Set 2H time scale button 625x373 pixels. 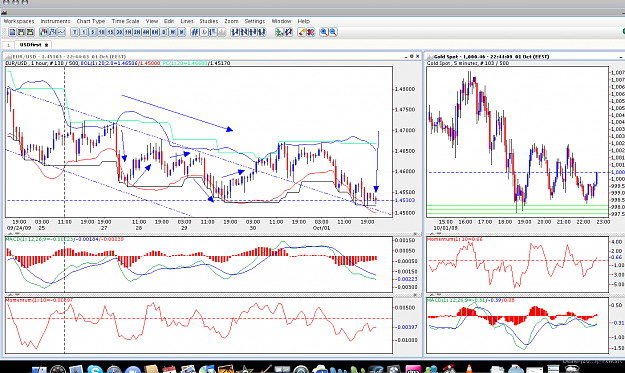point(137,32)
